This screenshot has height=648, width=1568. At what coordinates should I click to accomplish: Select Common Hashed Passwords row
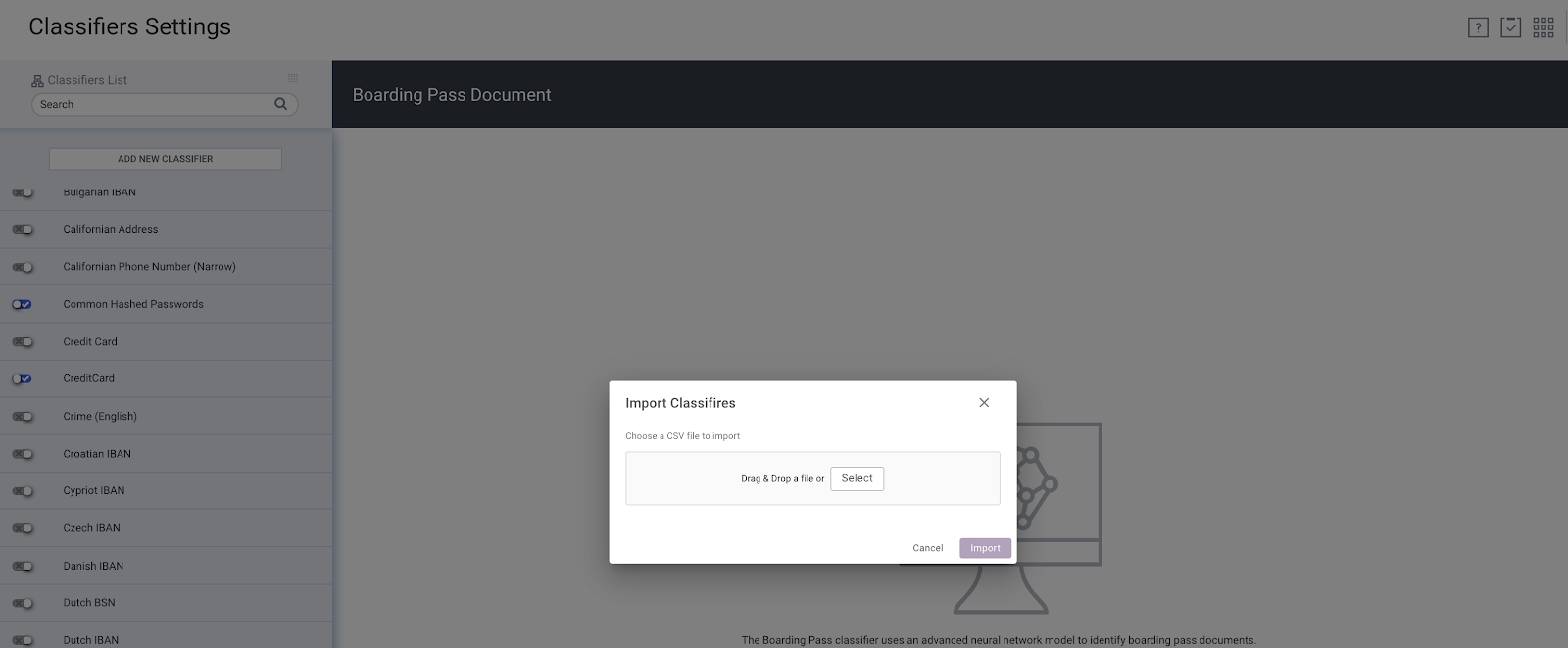pyautogui.click(x=166, y=304)
